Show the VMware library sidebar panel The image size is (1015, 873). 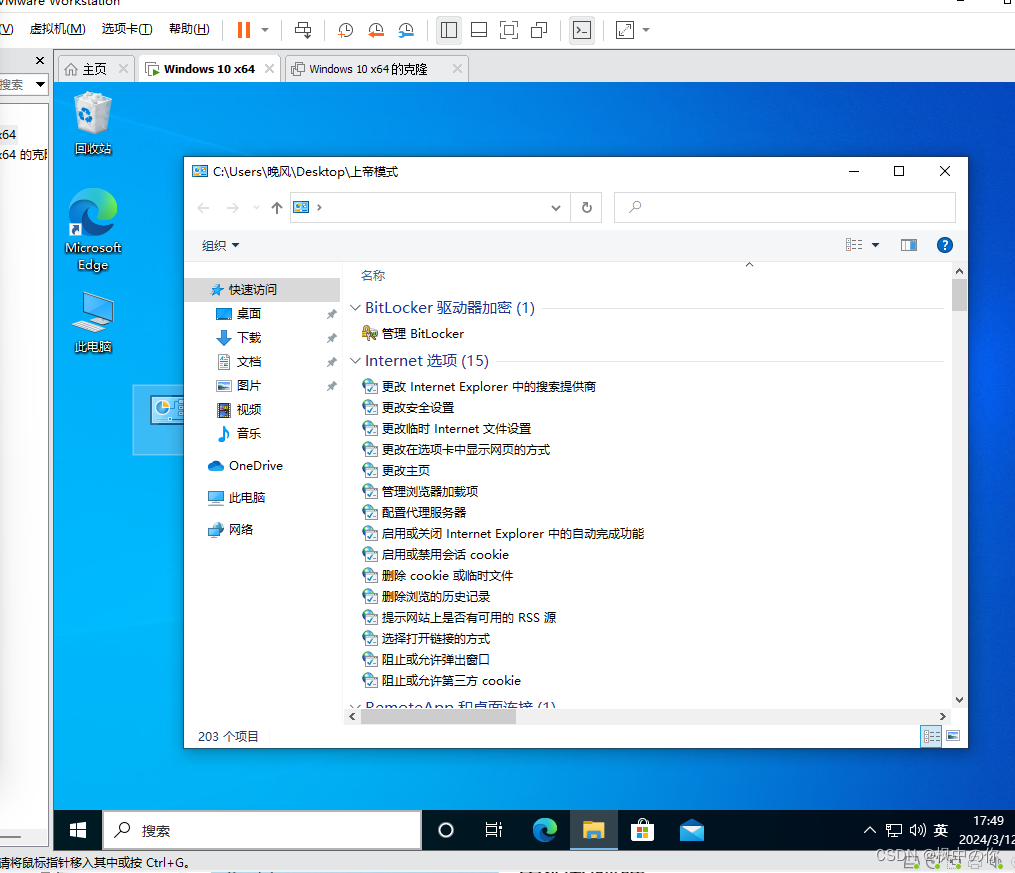[x=448, y=30]
